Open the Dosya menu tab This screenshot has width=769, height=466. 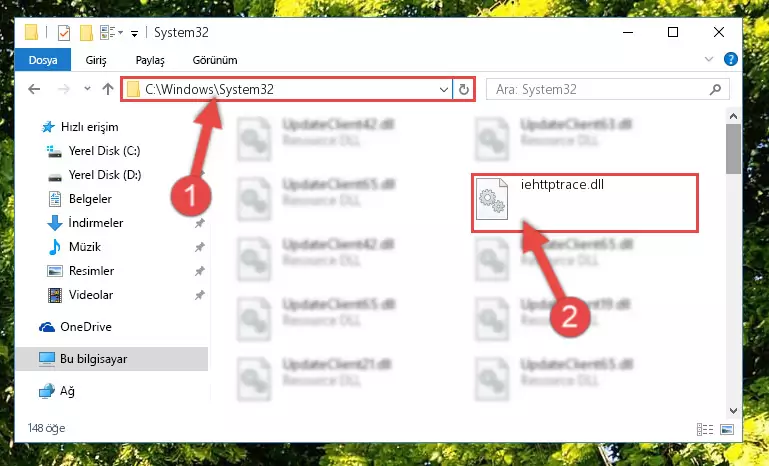tap(43, 60)
